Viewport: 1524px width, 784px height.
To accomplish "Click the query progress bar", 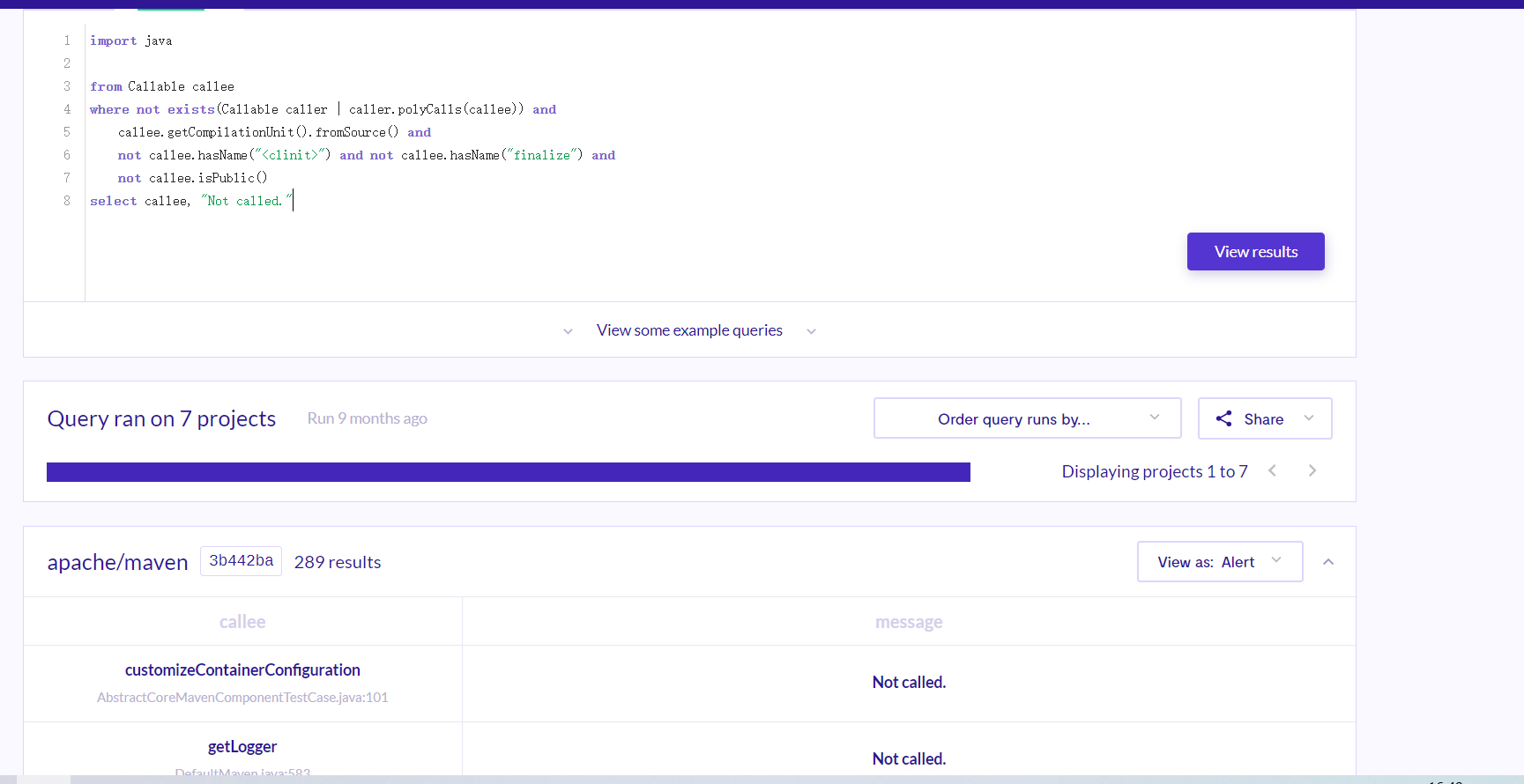I will point(509,472).
